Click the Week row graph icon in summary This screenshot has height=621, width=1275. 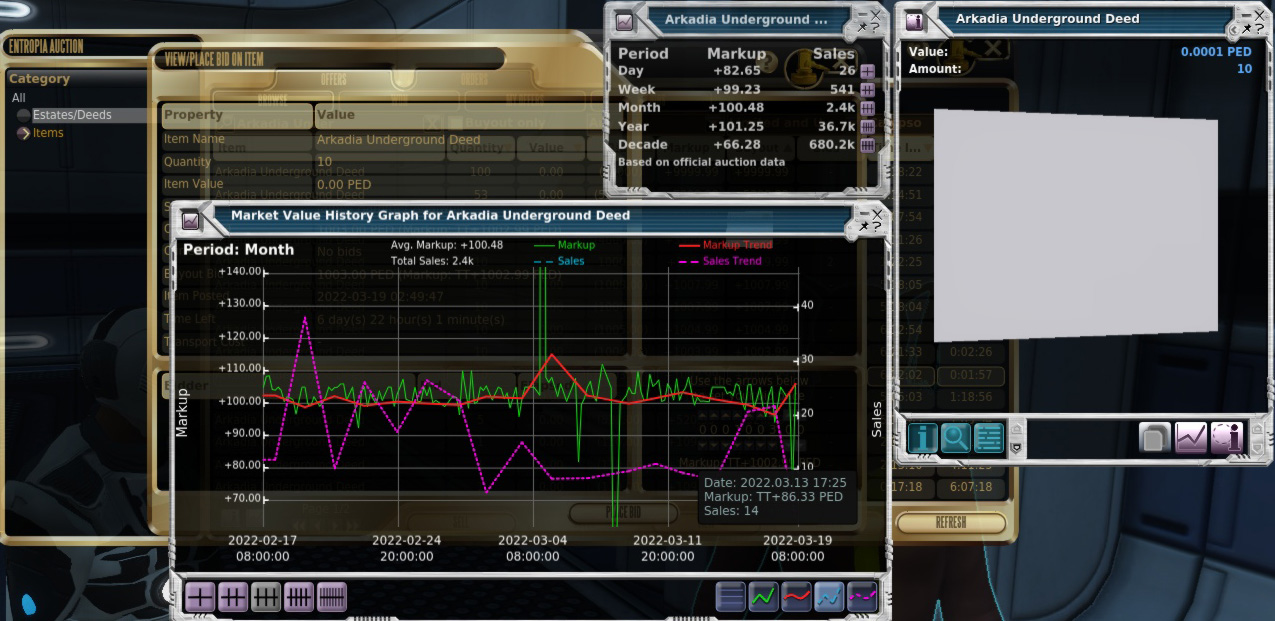pyautogui.click(x=867, y=90)
